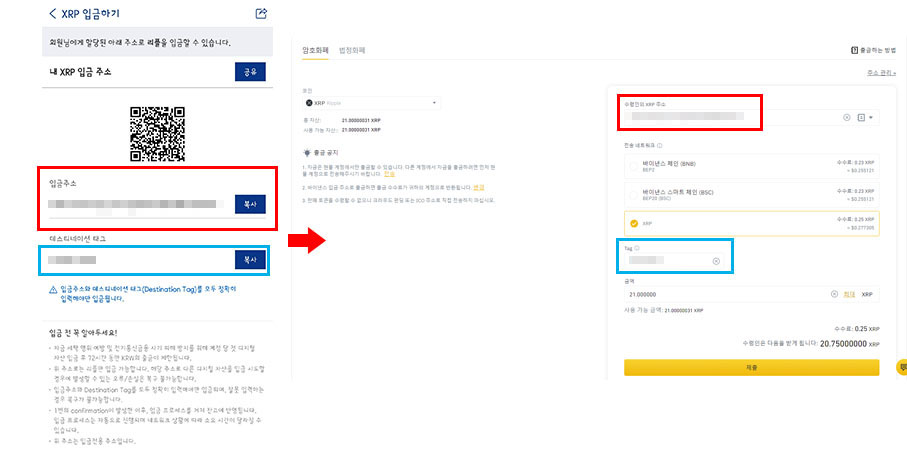This screenshot has width=907, height=454.
Task: Switch to the 암호화폐 tab
Action: pos(315,50)
